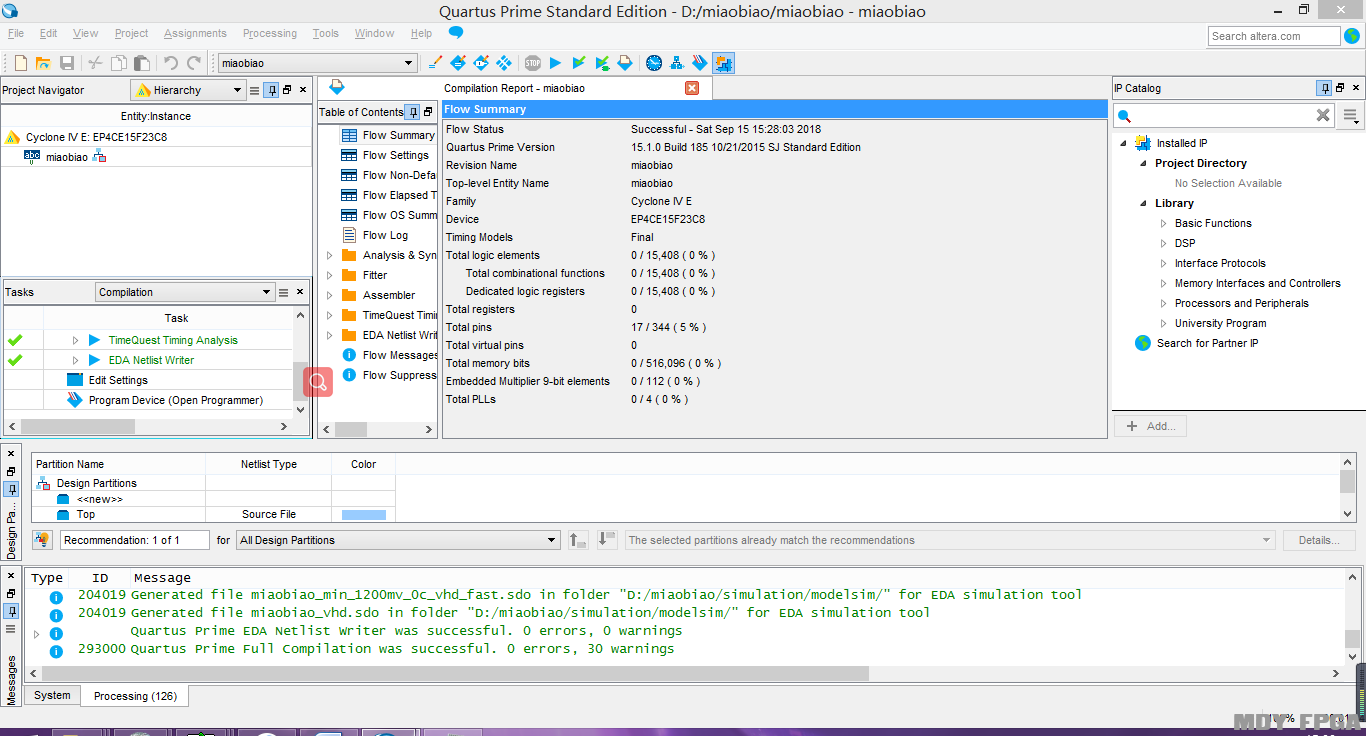
Task: Click the IP Catalog search field
Action: [1224, 116]
